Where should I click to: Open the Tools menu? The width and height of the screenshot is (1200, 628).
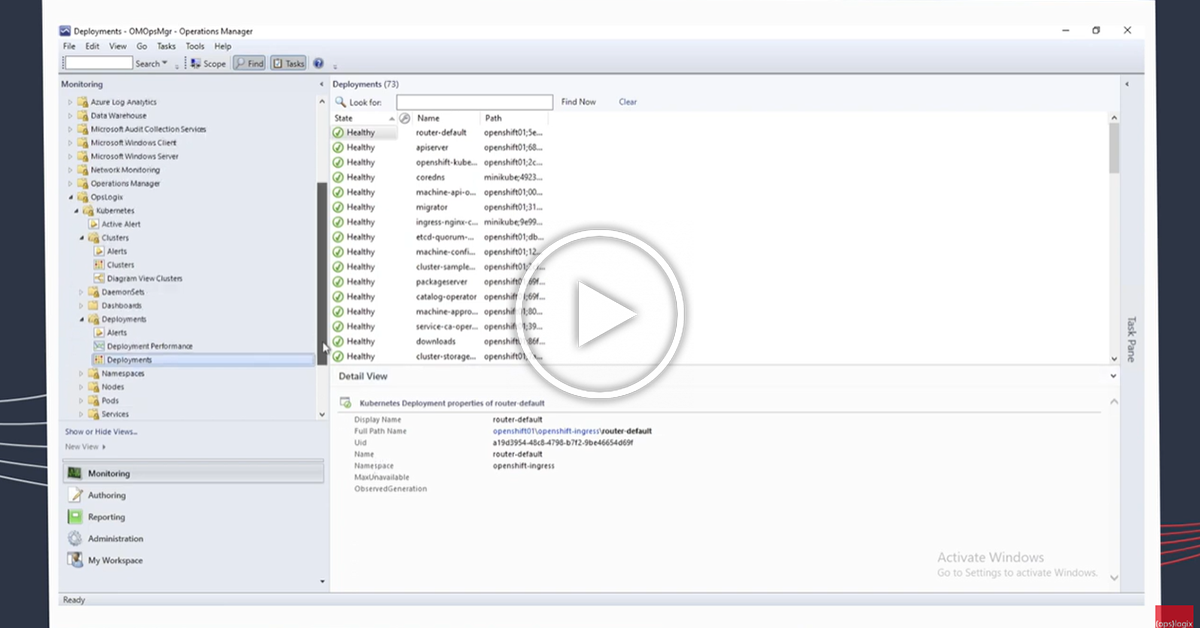point(195,46)
